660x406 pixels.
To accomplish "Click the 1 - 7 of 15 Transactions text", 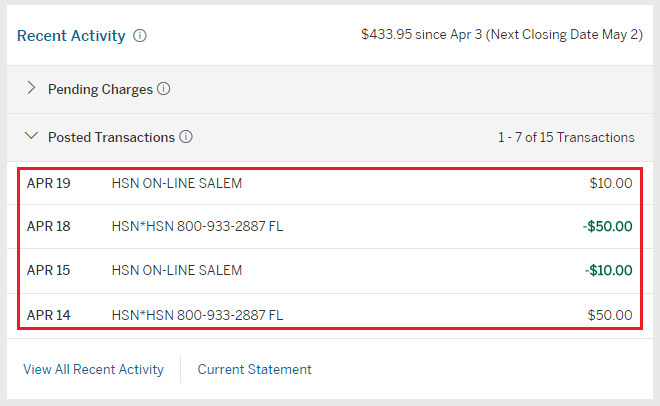I will click(566, 137).
